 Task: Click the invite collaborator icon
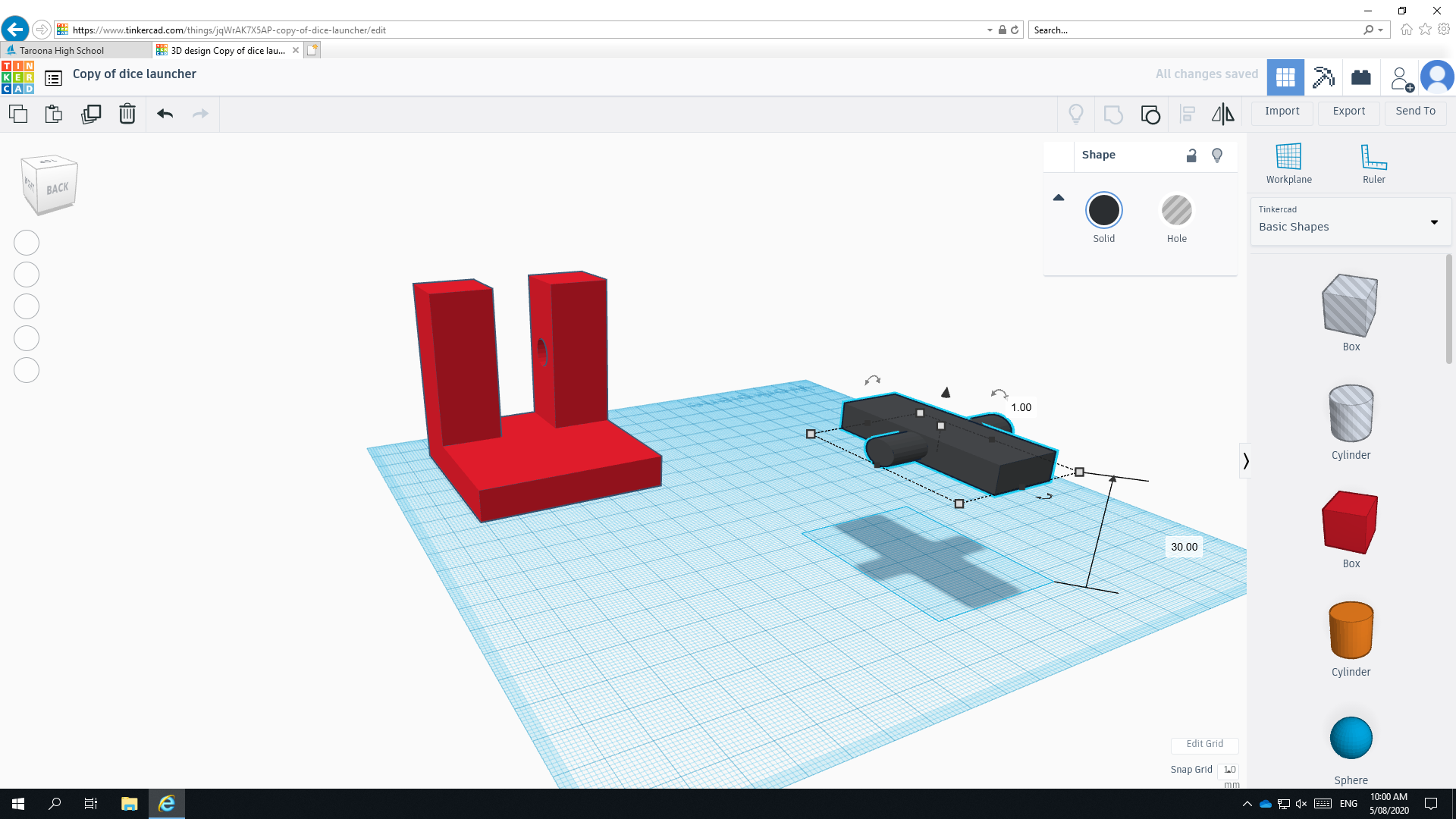pyautogui.click(x=1401, y=78)
